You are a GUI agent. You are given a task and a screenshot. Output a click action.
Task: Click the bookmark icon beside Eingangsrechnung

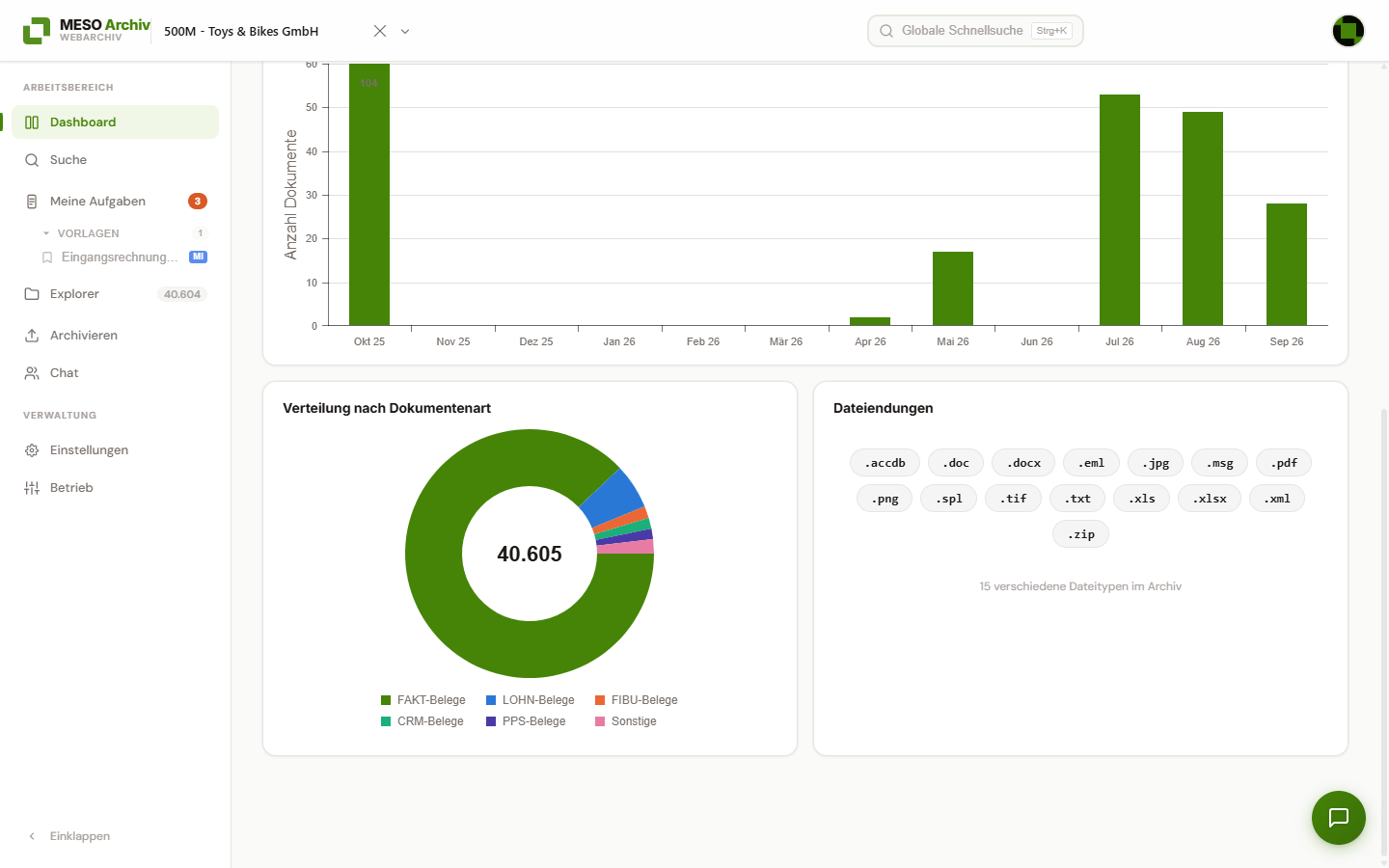pos(47,258)
